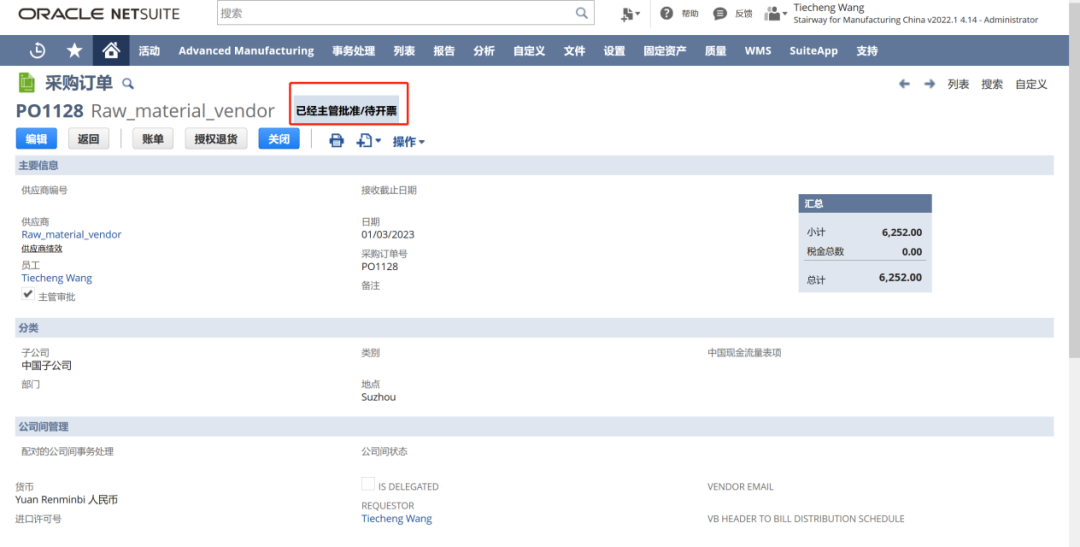
Task: Open the Raw_material_vendor supplier link
Action: coord(72,234)
